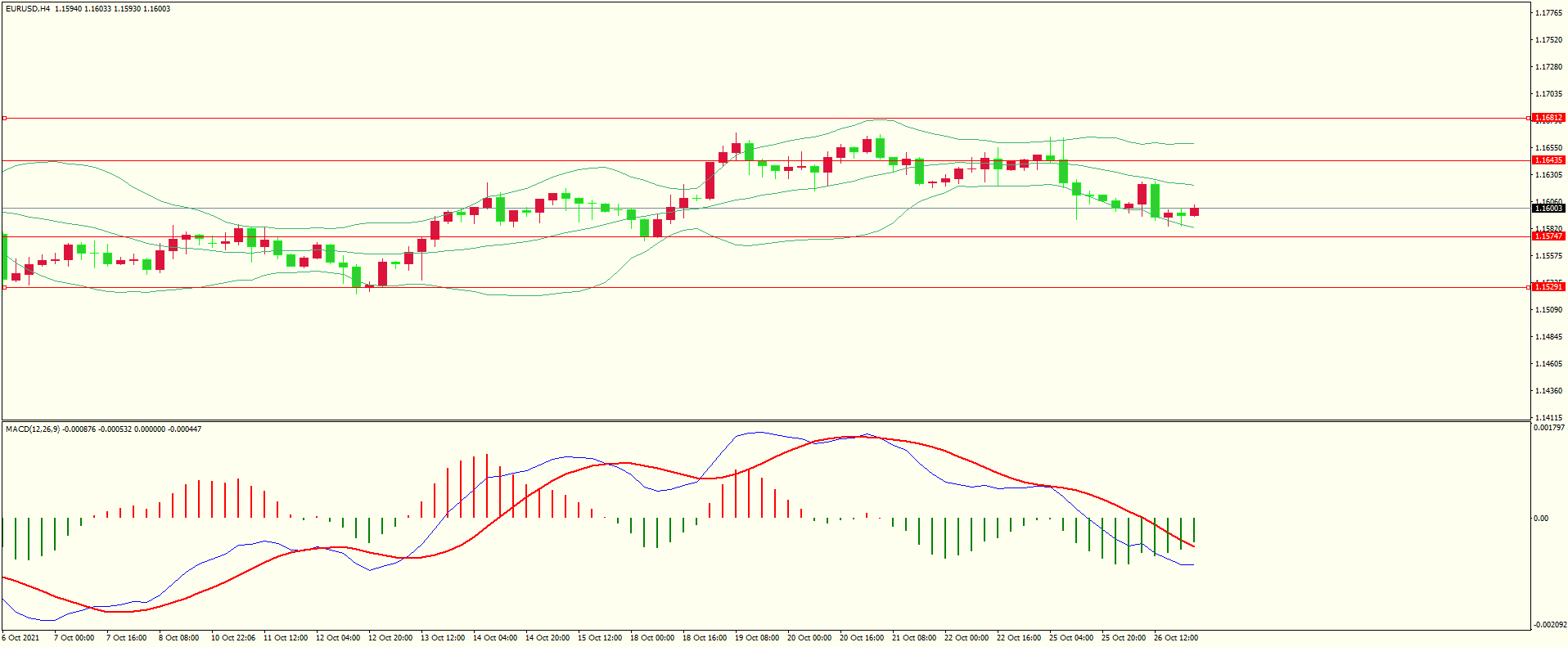The image size is (1568, 647).
Task: Click the 1.14605 price scale value
Action: (1549, 364)
